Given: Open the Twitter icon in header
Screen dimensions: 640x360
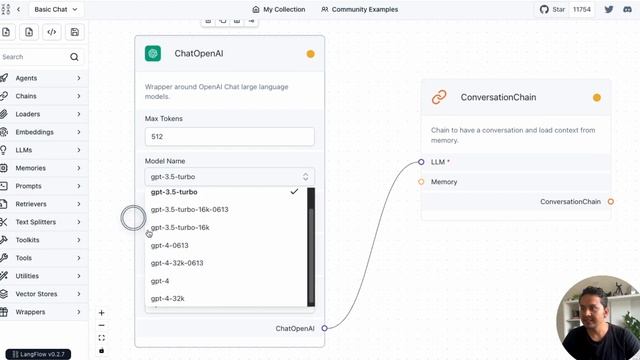Looking at the screenshot, I should click(x=609, y=9).
